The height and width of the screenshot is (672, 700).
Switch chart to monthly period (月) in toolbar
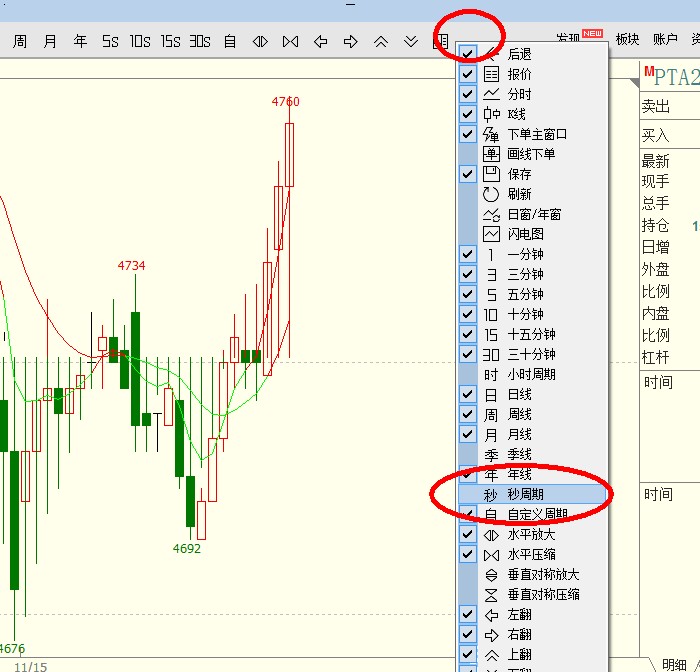click(x=50, y=42)
